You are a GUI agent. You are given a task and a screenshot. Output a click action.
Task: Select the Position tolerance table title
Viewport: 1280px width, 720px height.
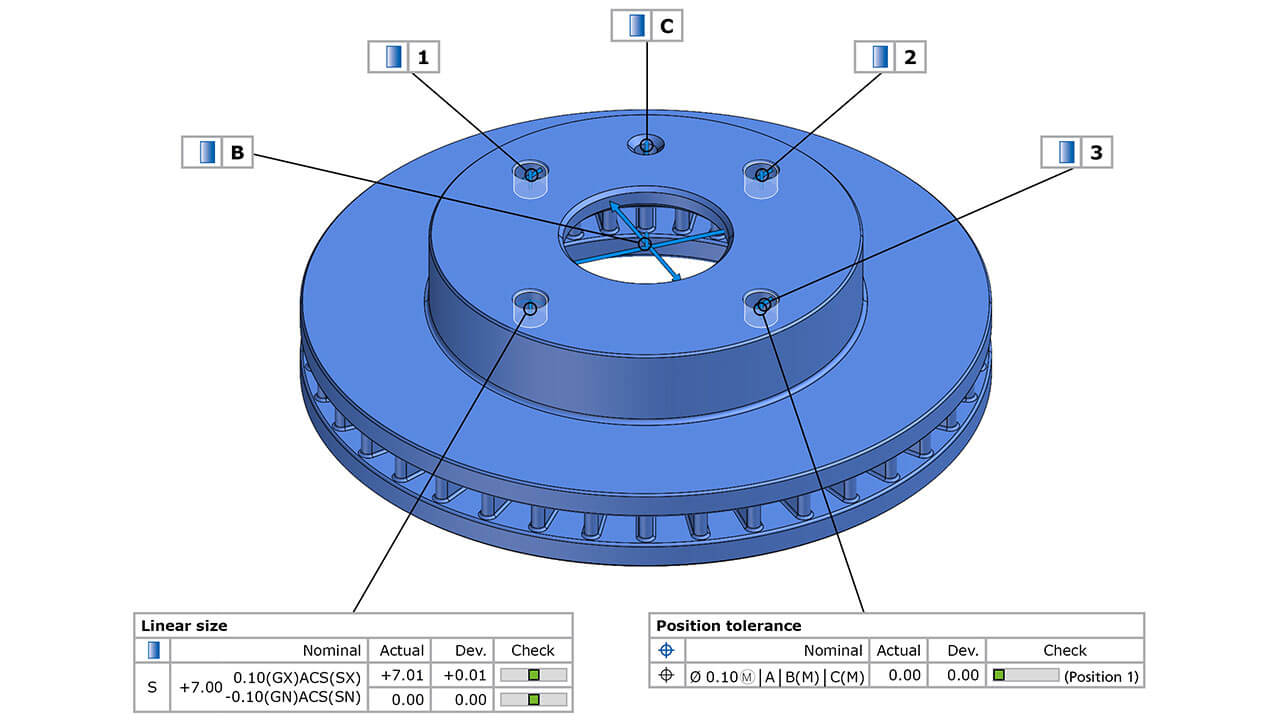(728, 626)
